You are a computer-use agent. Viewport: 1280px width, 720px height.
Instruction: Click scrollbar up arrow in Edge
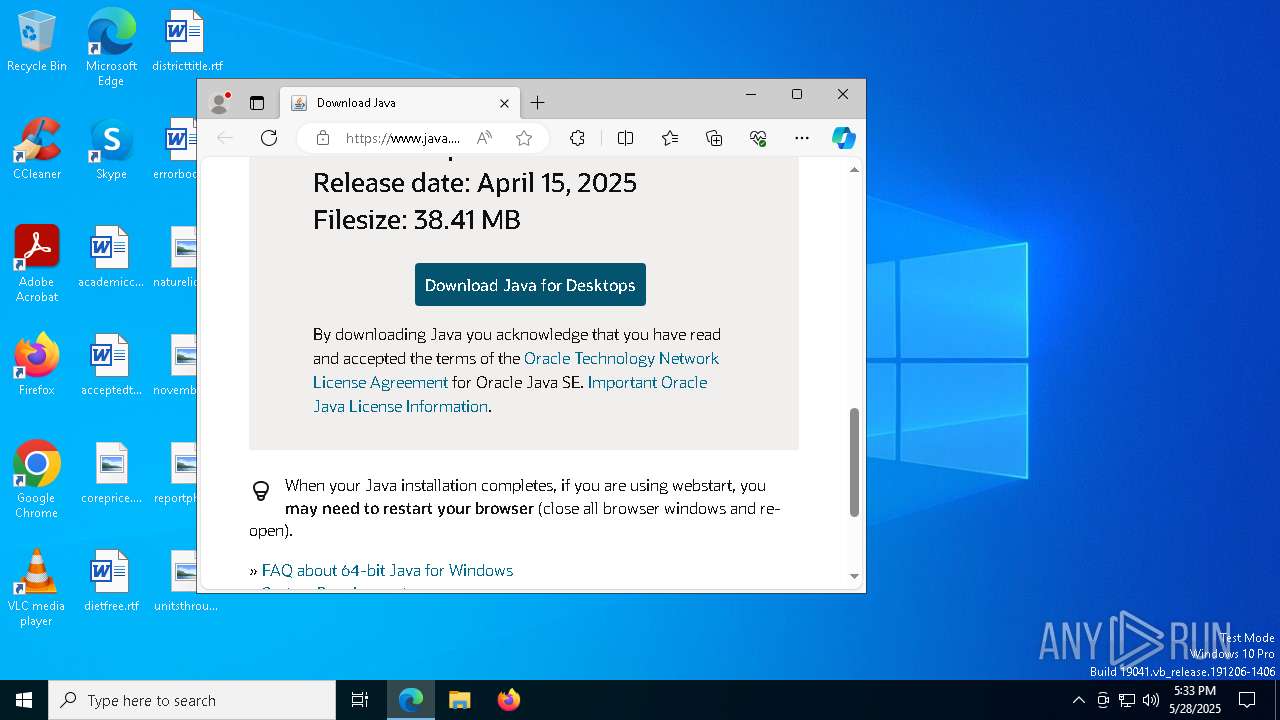pyautogui.click(x=854, y=170)
